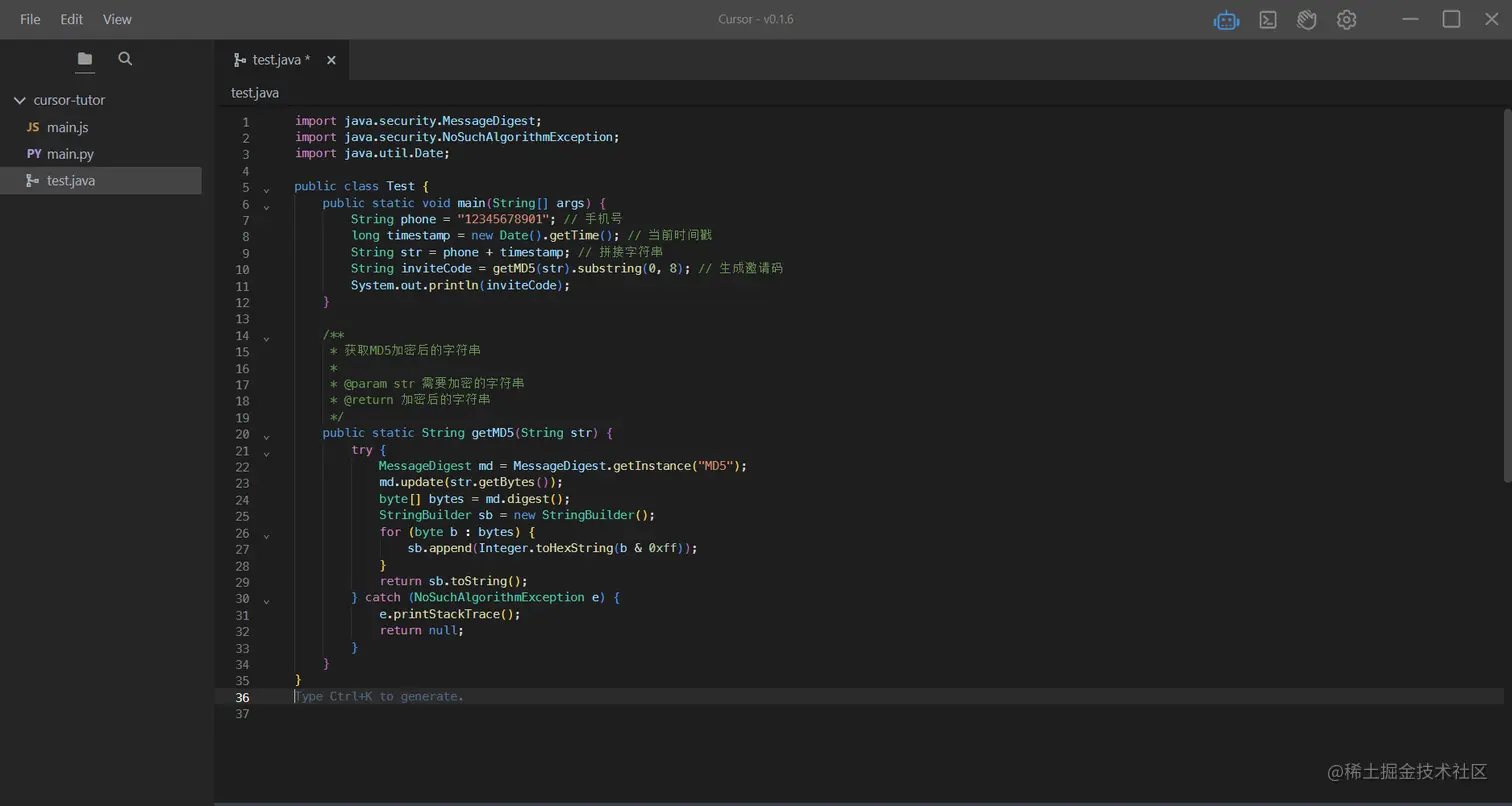Image resolution: width=1512 pixels, height=806 pixels.
Task: Fold the getMD5 method at line 20
Action: pyautogui.click(x=267, y=436)
